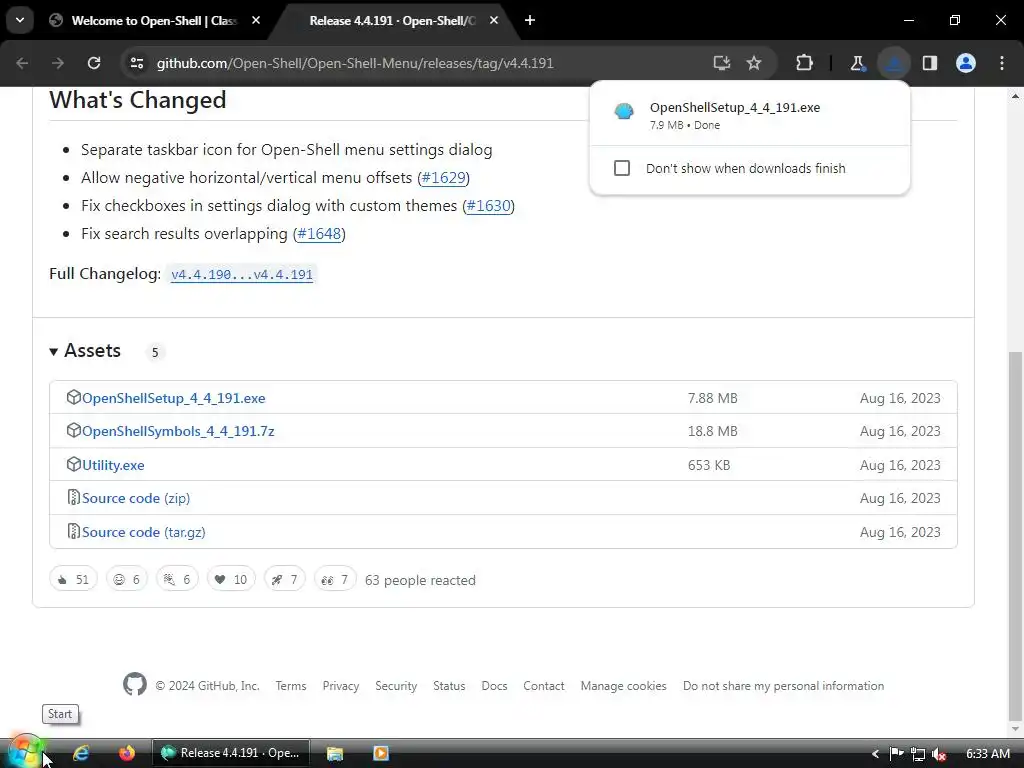Open the Windows Start button
Viewport: 1024px width, 768px height.
[25, 753]
